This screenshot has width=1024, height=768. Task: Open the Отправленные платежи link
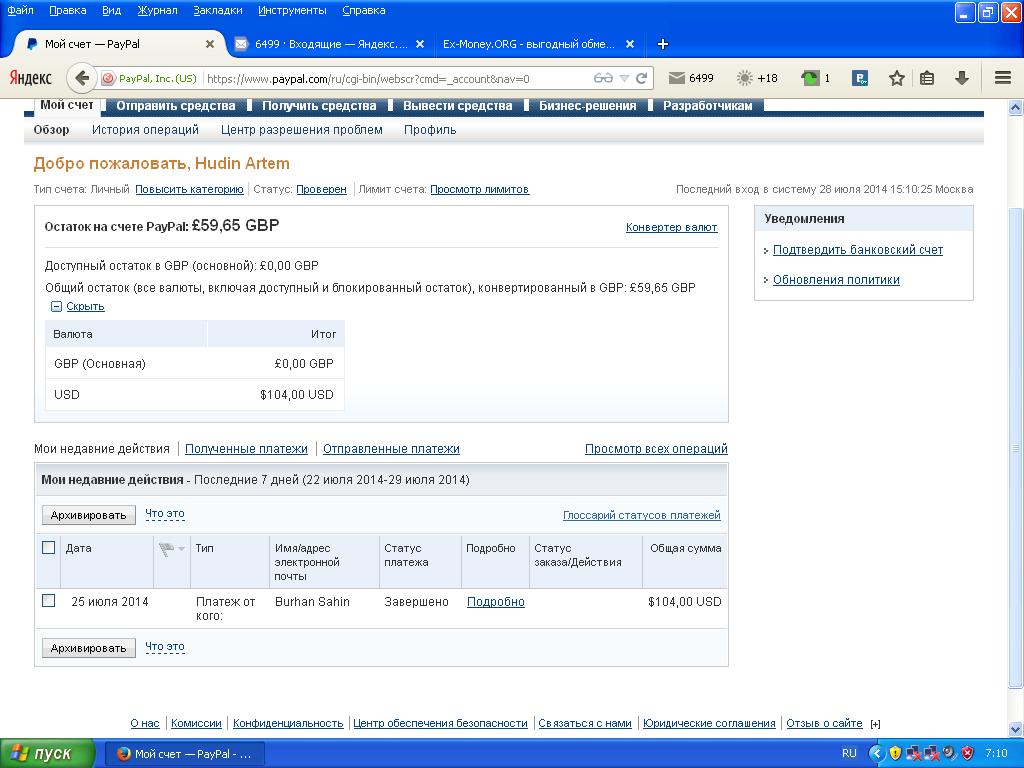tap(391, 449)
